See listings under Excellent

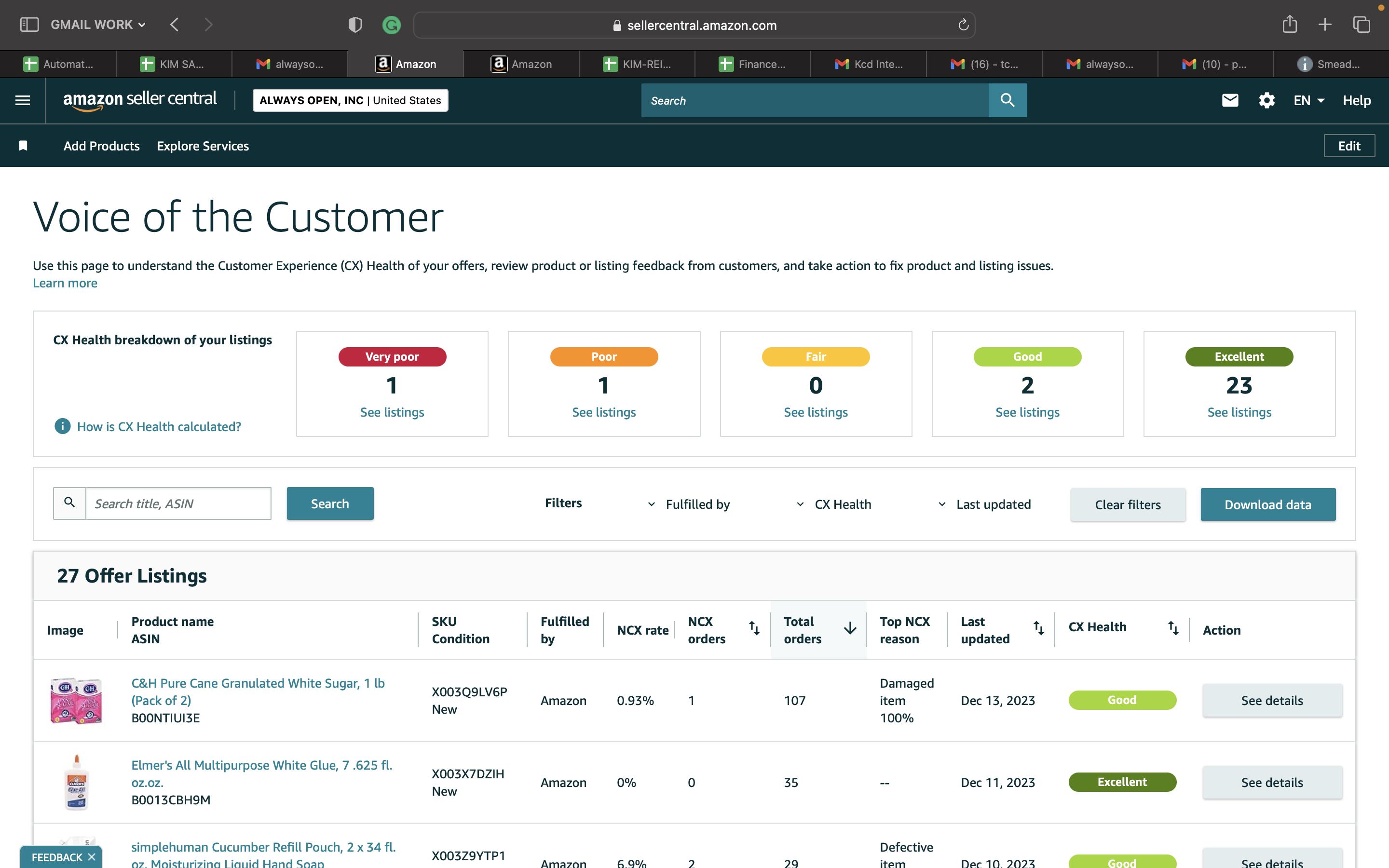[x=1239, y=412]
